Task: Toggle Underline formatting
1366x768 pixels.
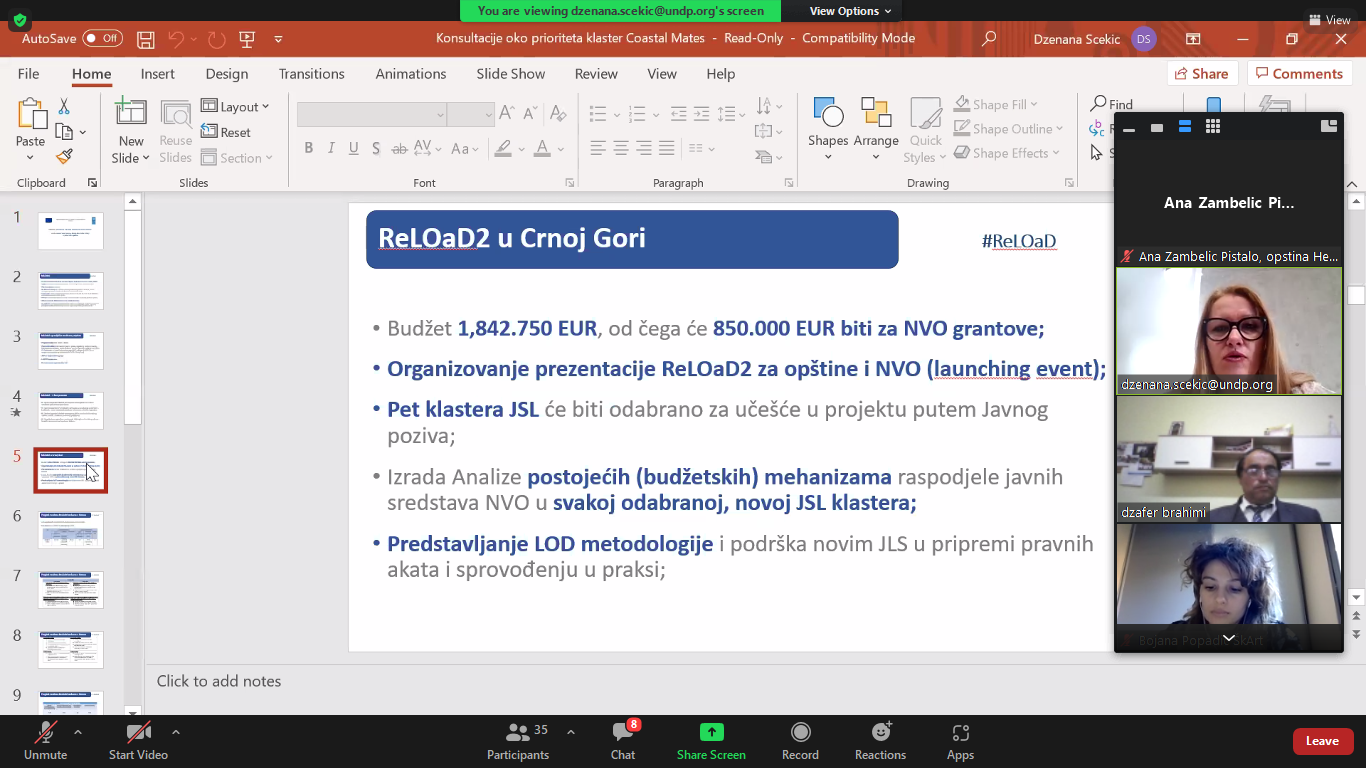Action: (354, 148)
